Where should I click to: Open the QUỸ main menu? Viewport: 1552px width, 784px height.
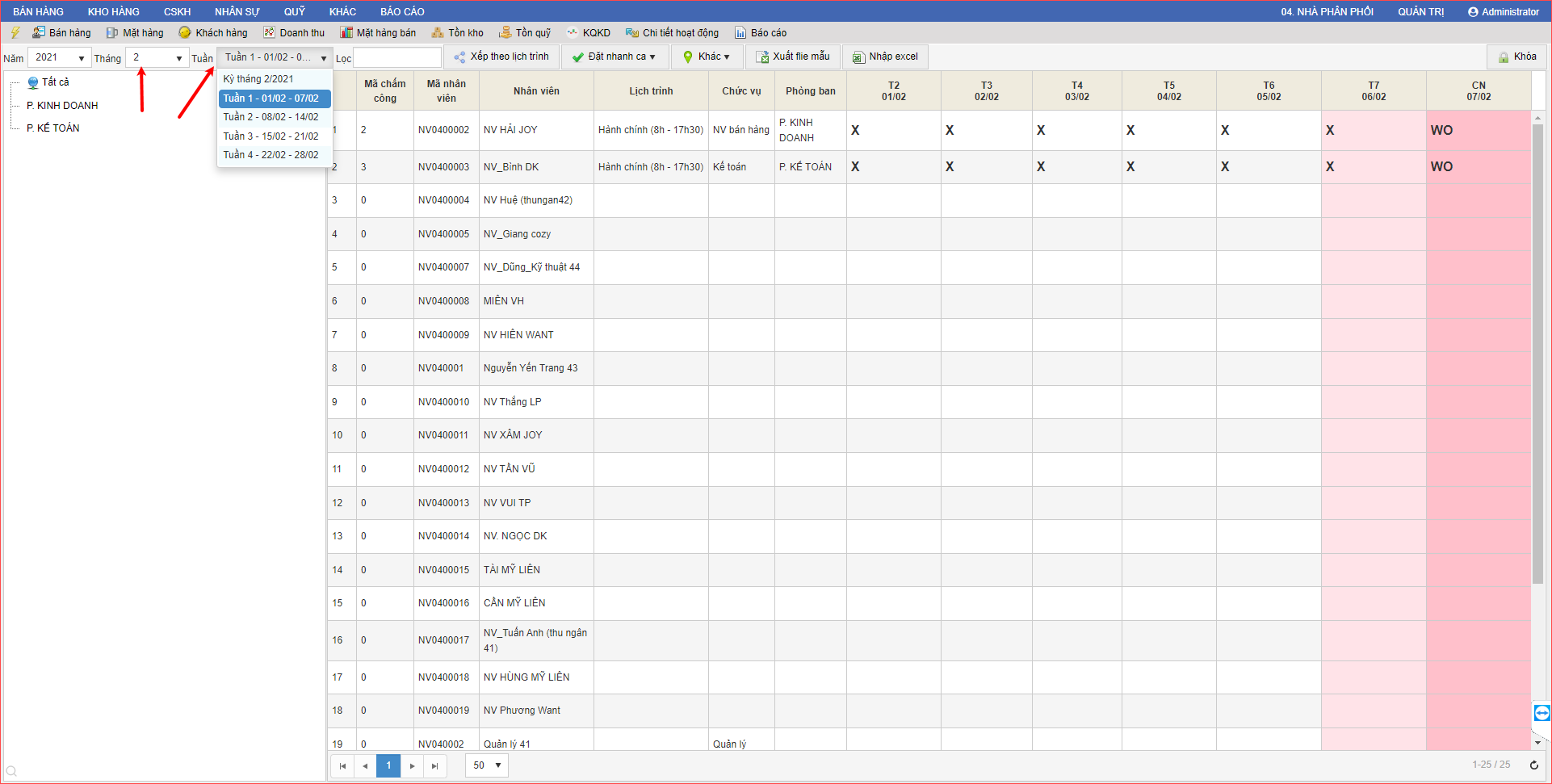tap(295, 11)
